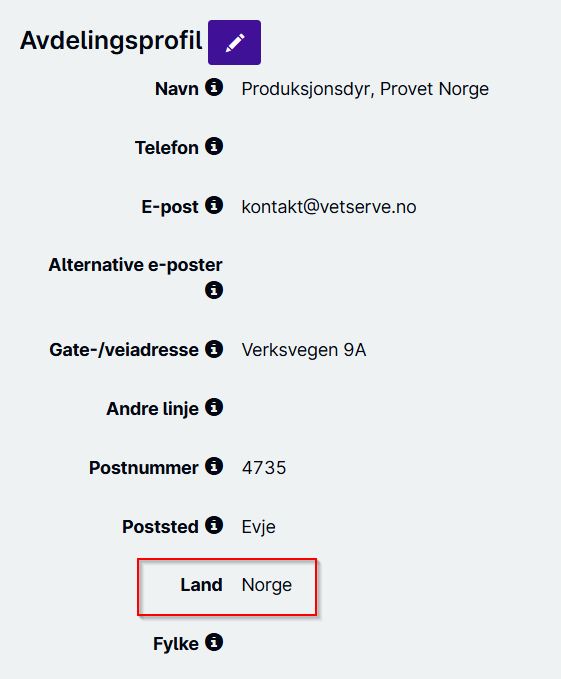Click the info icon next to E-post
The height and width of the screenshot is (679, 561).
pyautogui.click(x=214, y=205)
